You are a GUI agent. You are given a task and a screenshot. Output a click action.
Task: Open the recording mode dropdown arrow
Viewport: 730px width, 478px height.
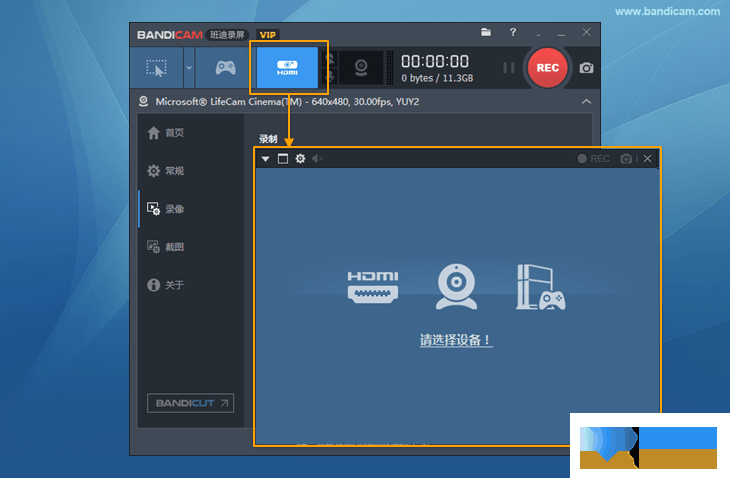point(189,68)
